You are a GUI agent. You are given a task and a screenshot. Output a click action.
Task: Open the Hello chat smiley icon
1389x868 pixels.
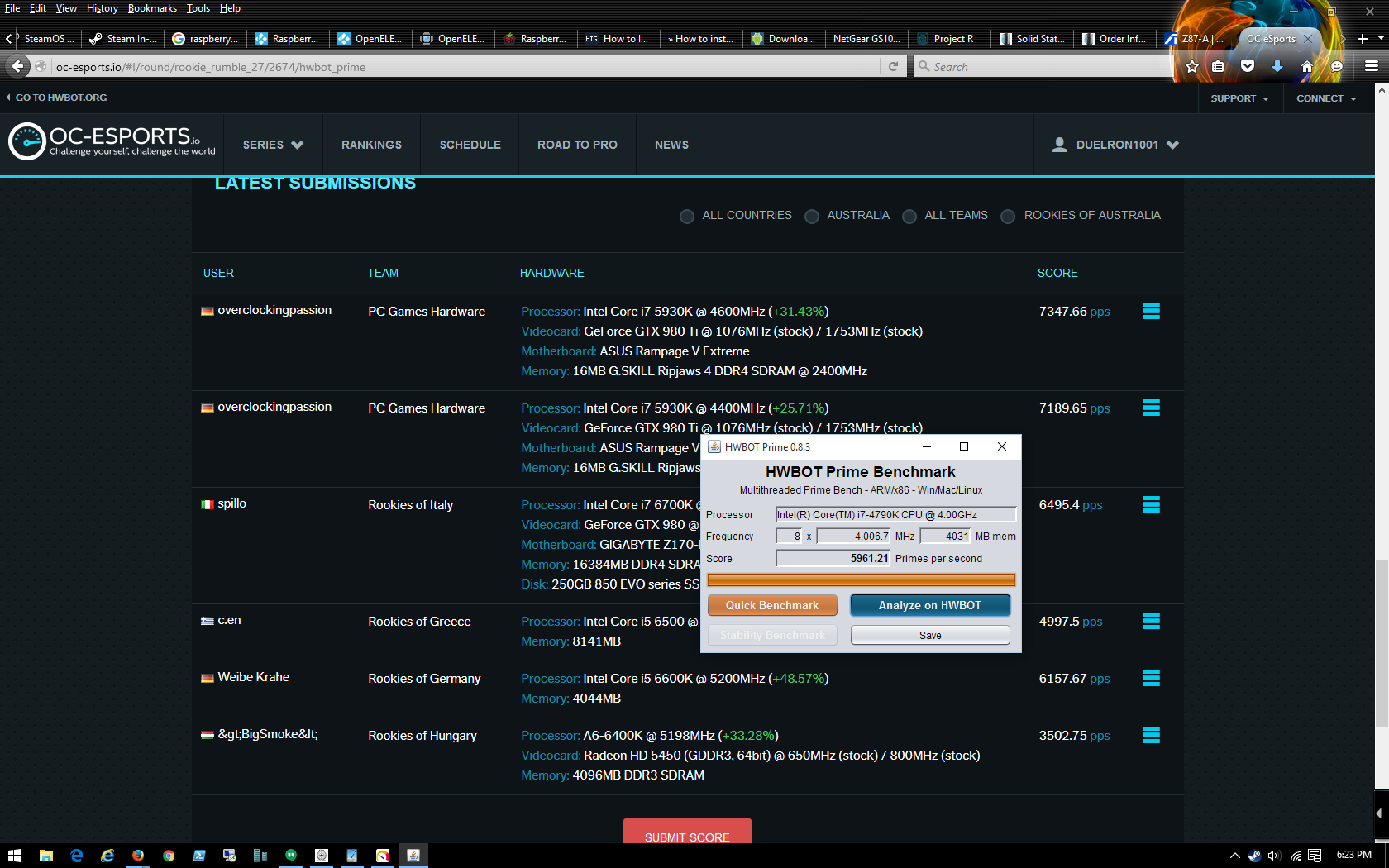coord(1337,66)
